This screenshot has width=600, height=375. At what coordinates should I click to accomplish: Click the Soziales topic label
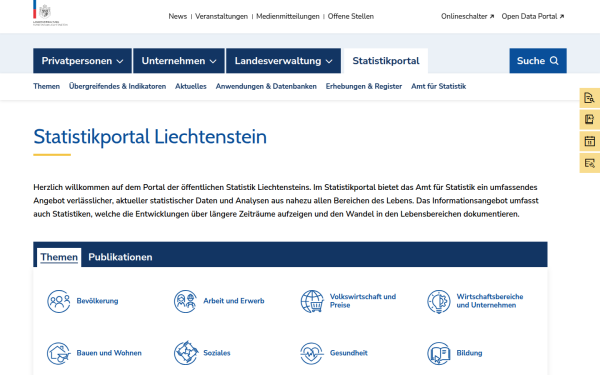[217, 353]
